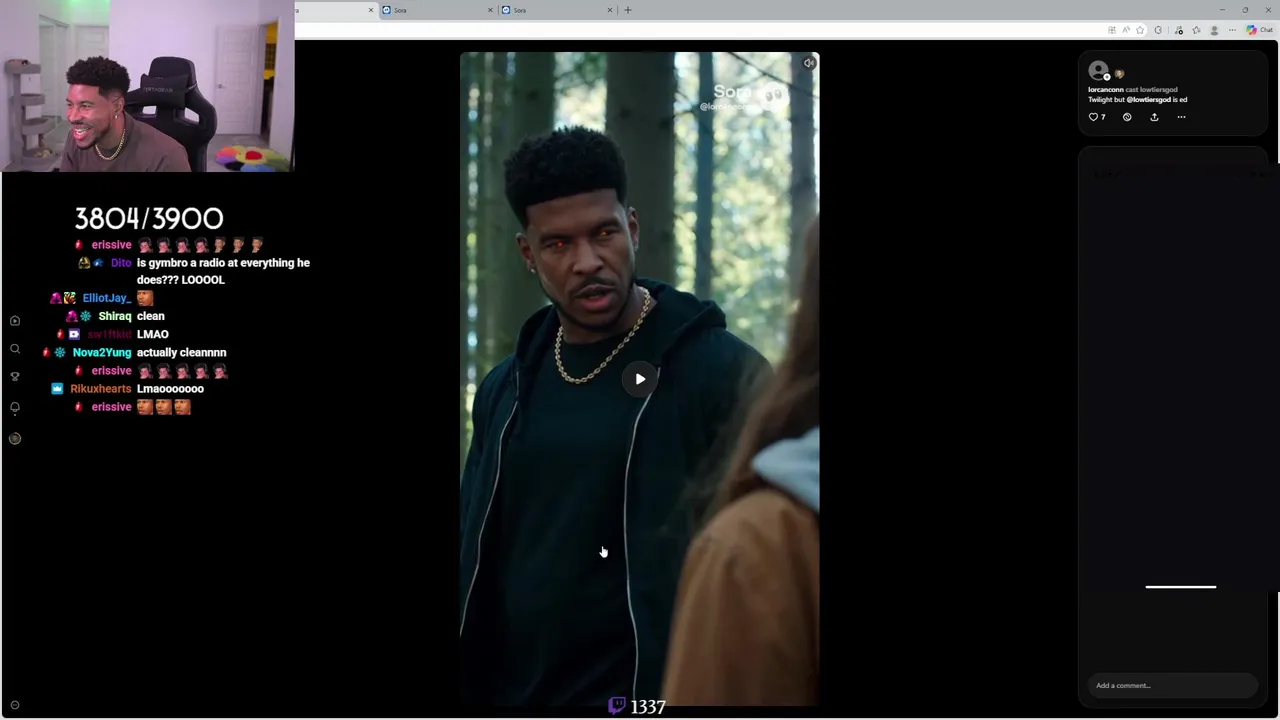The height and width of the screenshot is (720, 1280).
Task: Select Dito's 'is gymbro a radio' message
Action: (223, 271)
